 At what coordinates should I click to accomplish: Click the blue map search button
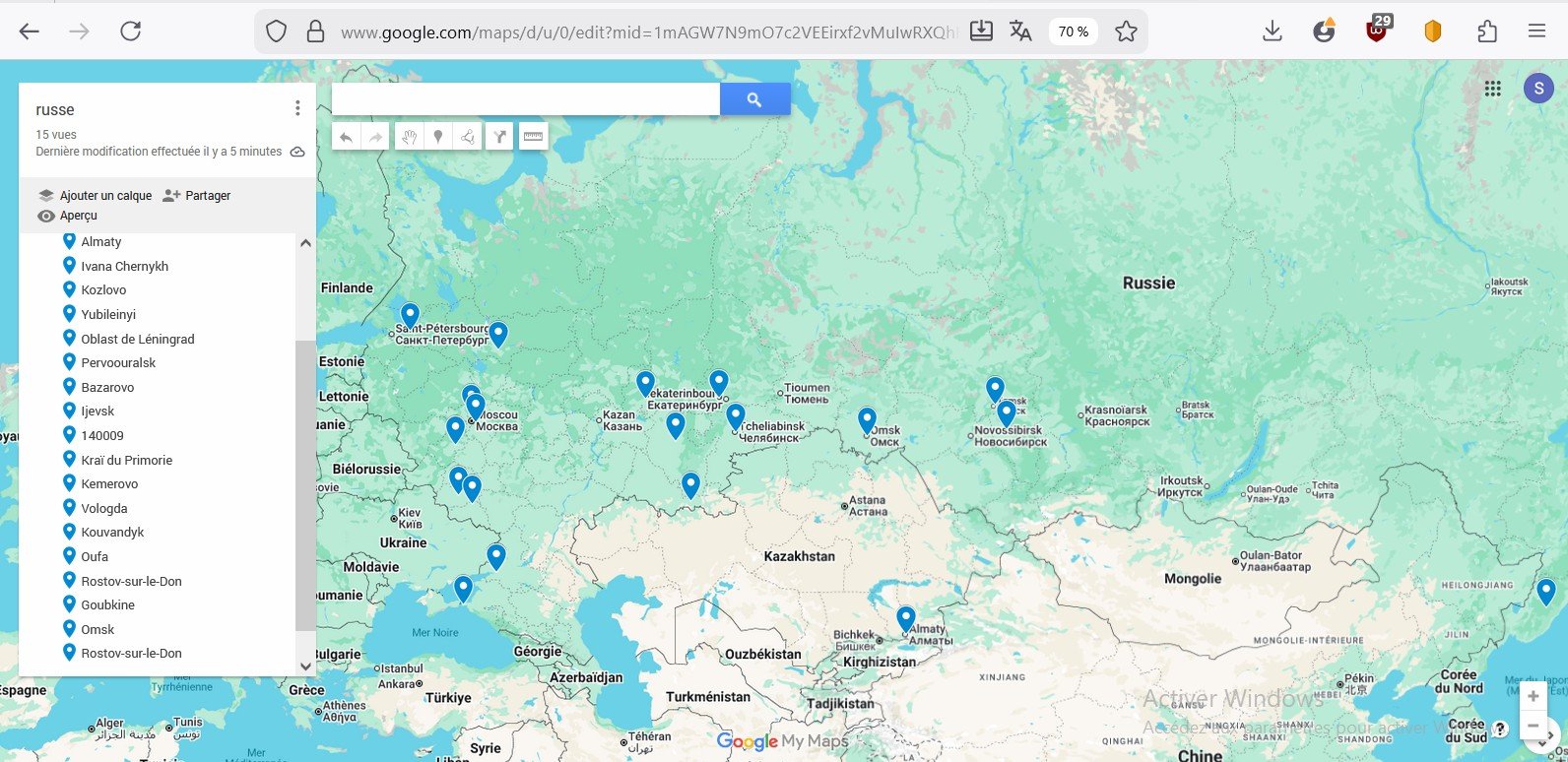[754, 99]
